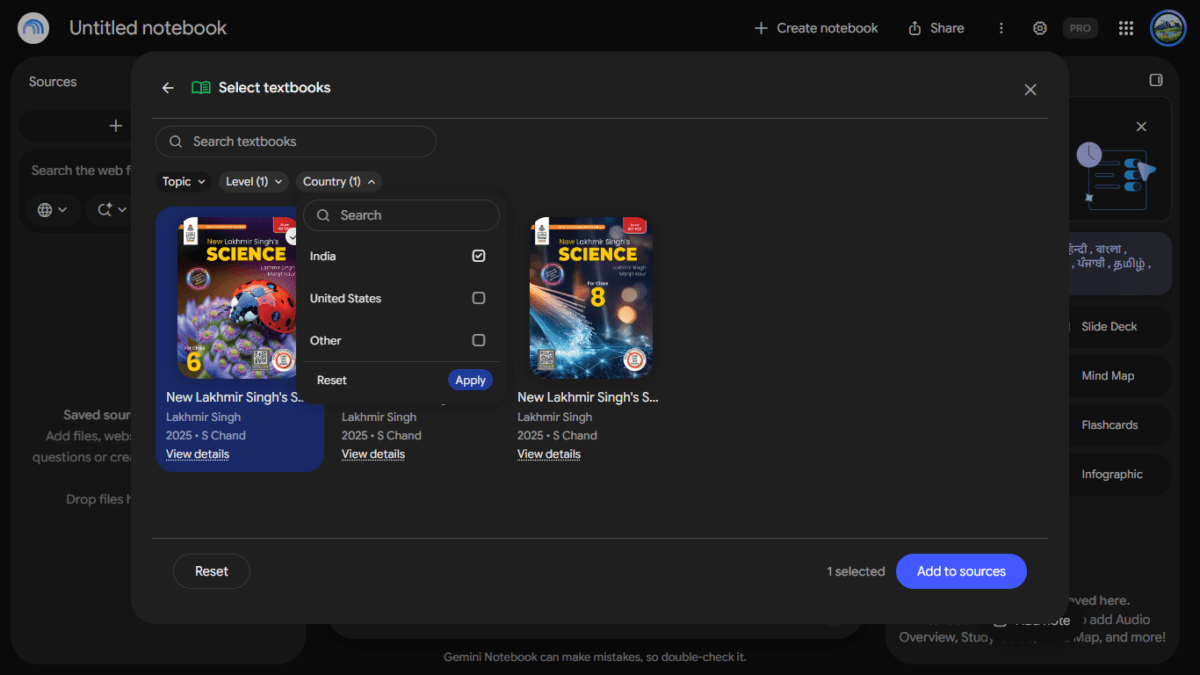Click the Untitled notebook title

point(148,28)
